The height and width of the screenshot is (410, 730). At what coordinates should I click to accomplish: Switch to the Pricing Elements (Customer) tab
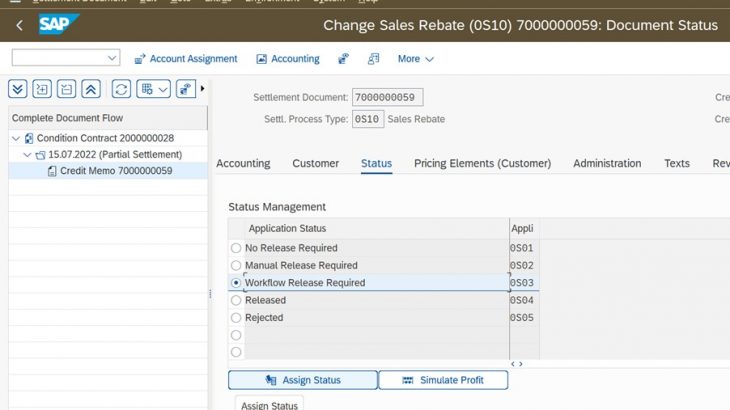[482, 163]
